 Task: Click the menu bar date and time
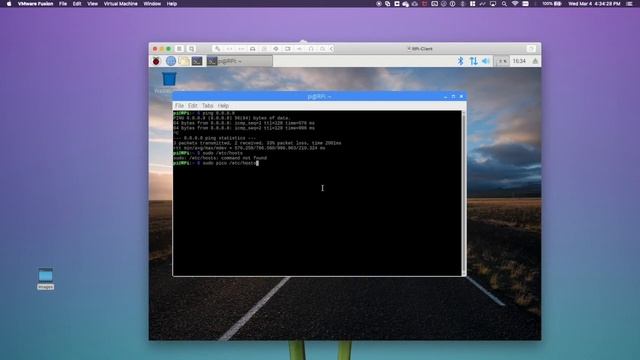click(594, 4)
